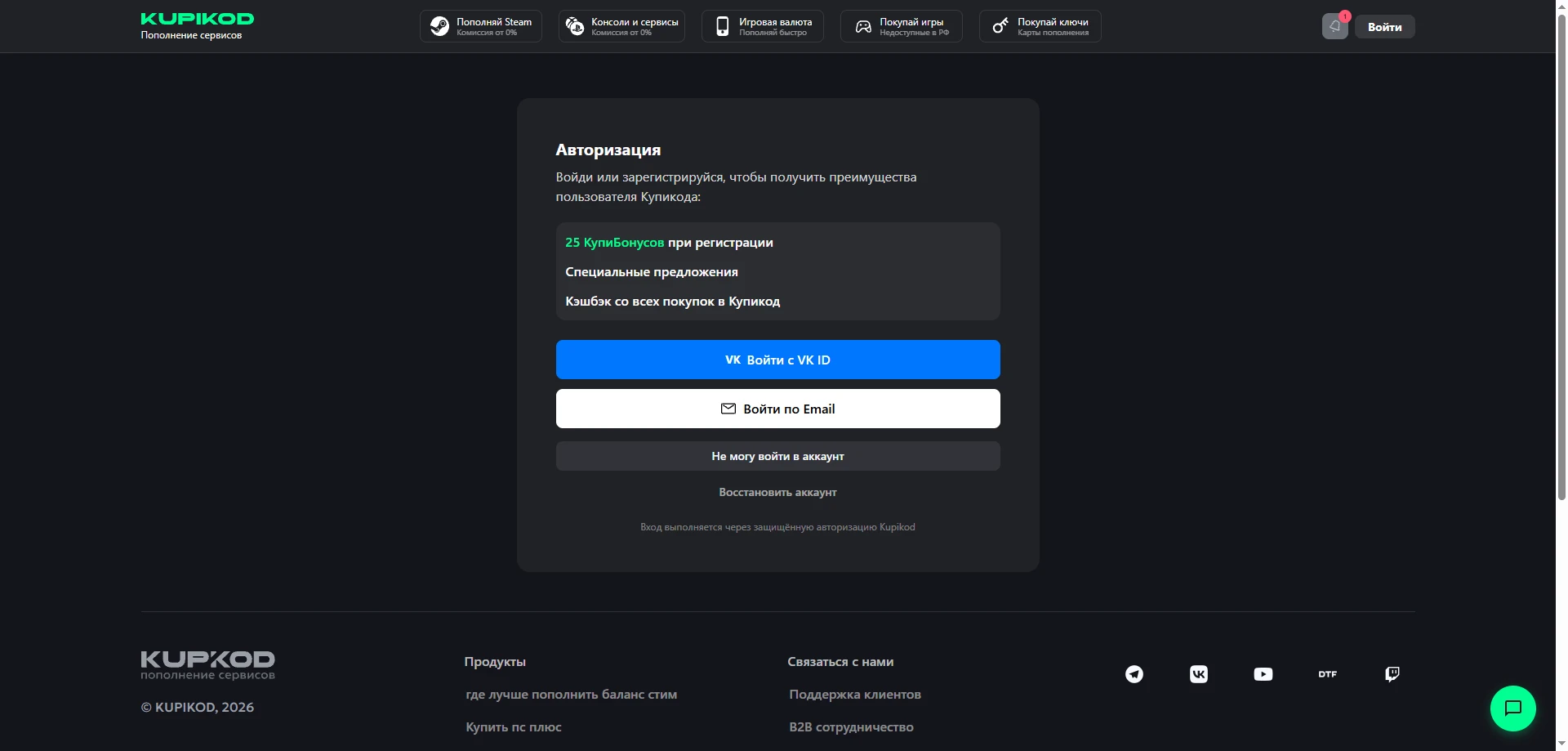
Task: Click the Войти button in header
Action: point(1385,27)
